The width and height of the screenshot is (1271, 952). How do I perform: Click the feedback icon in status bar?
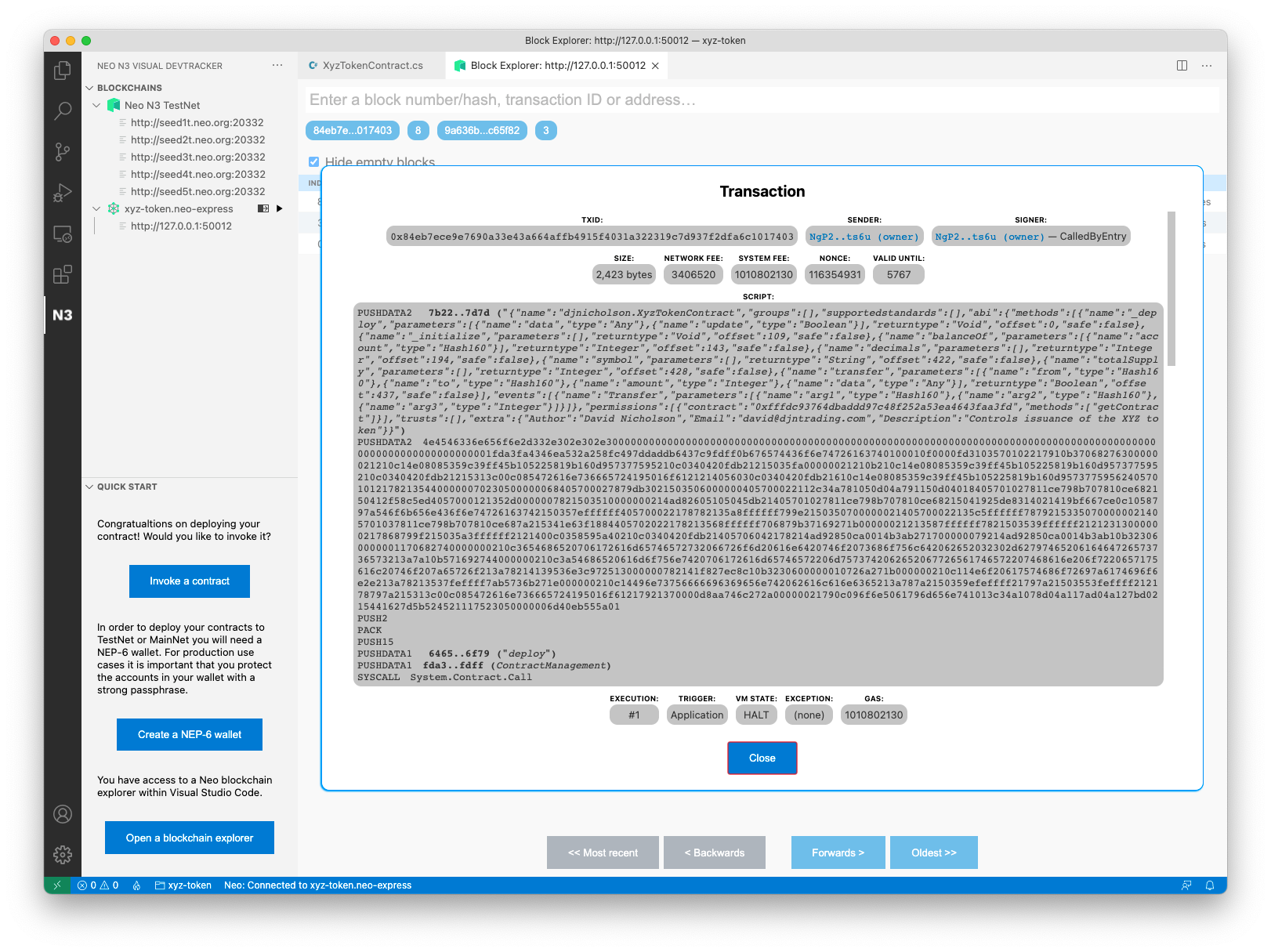click(x=1186, y=885)
